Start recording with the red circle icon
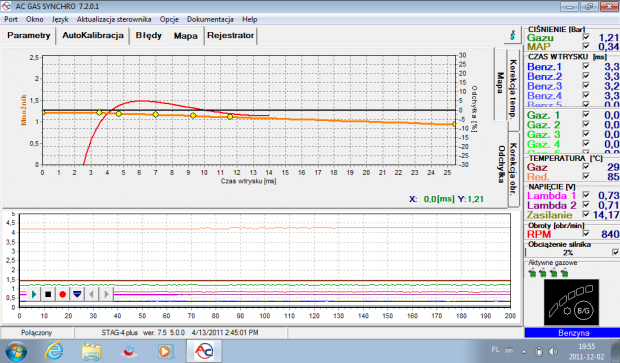Viewport: 620px width, 363px height. [x=62, y=294]
